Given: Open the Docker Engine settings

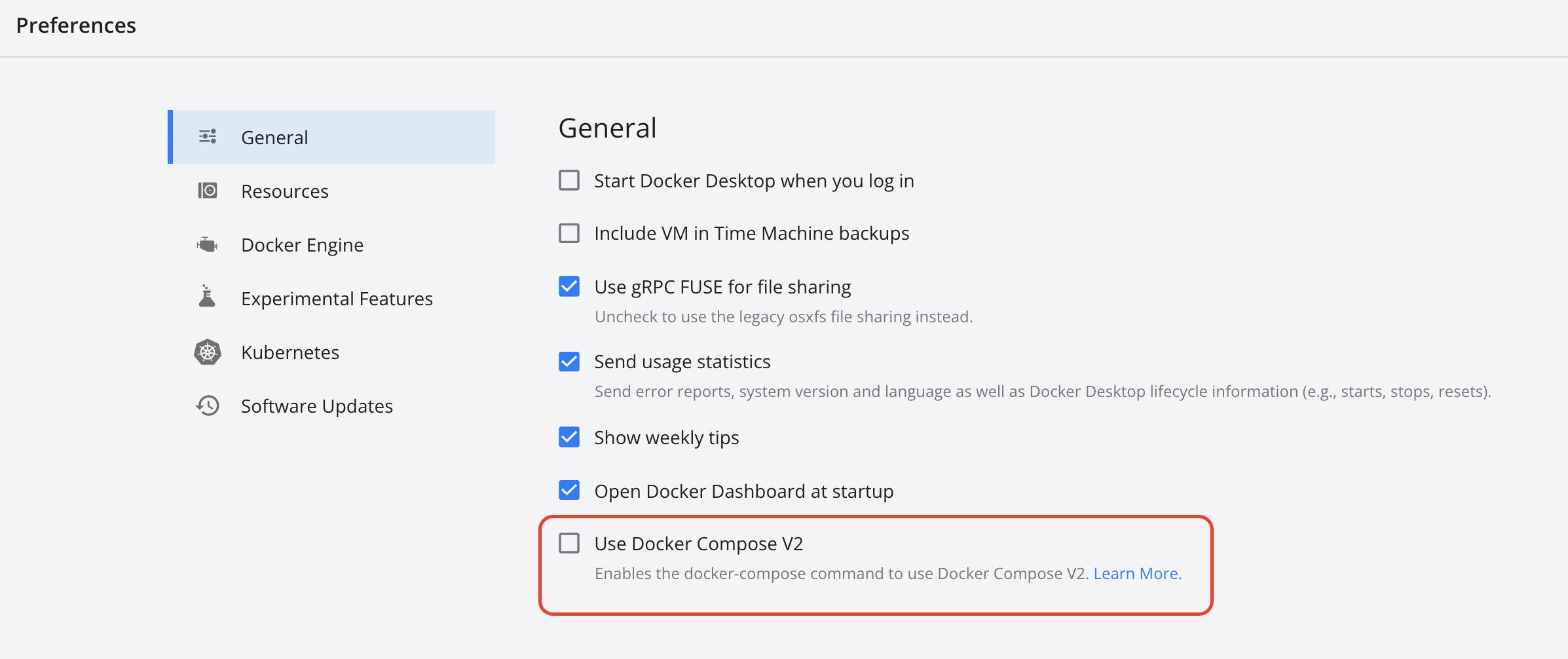Looking at the screenshot, I should point(302,245).
